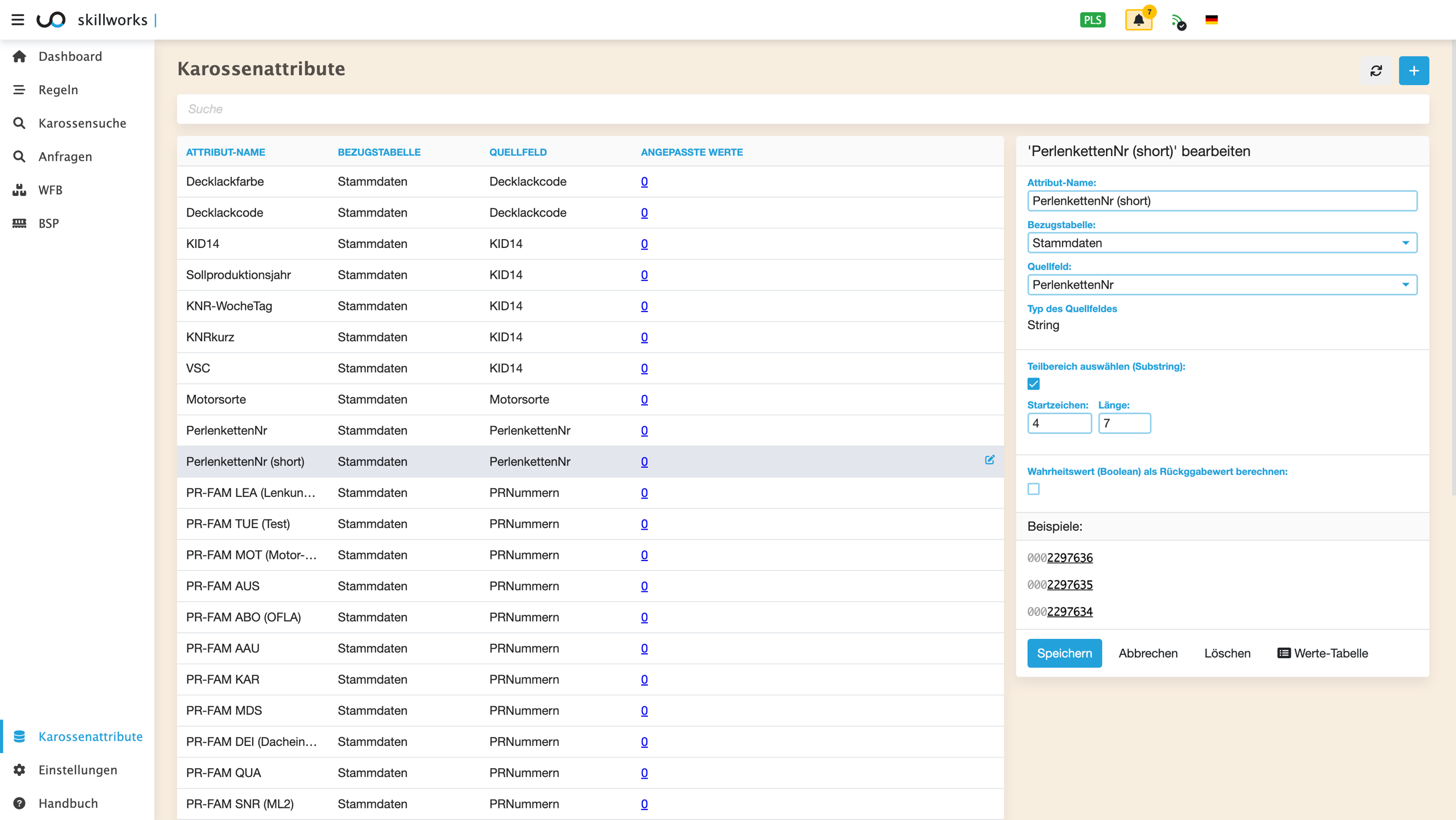Click the green PLS badge
The height and width of the screenshot is (820, 1456).
point(1092,20)
